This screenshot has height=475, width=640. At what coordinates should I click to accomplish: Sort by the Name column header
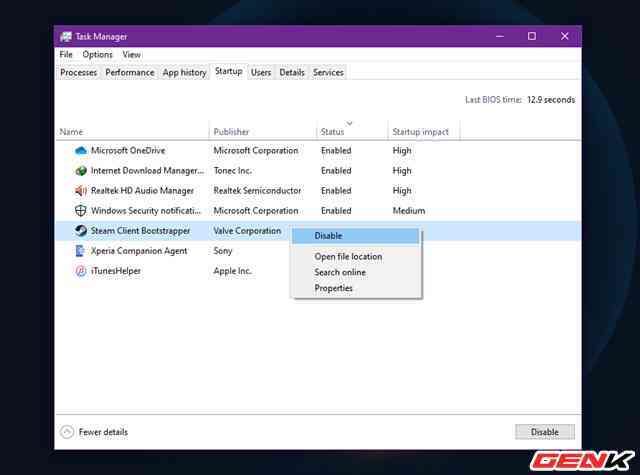[x=133, y=132]
